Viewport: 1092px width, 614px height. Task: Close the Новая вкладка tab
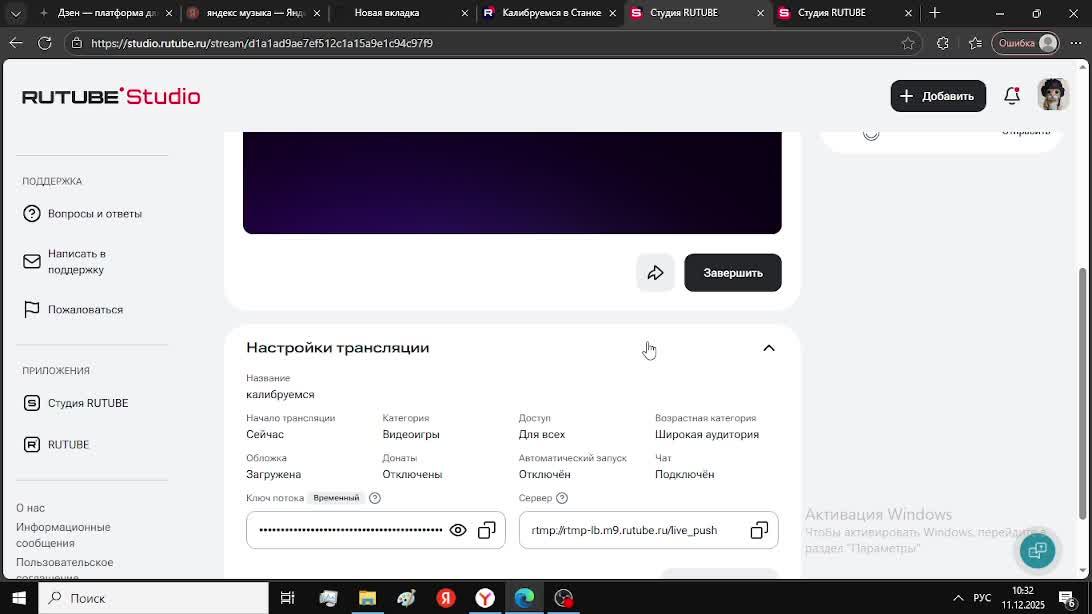click(465, 13)
